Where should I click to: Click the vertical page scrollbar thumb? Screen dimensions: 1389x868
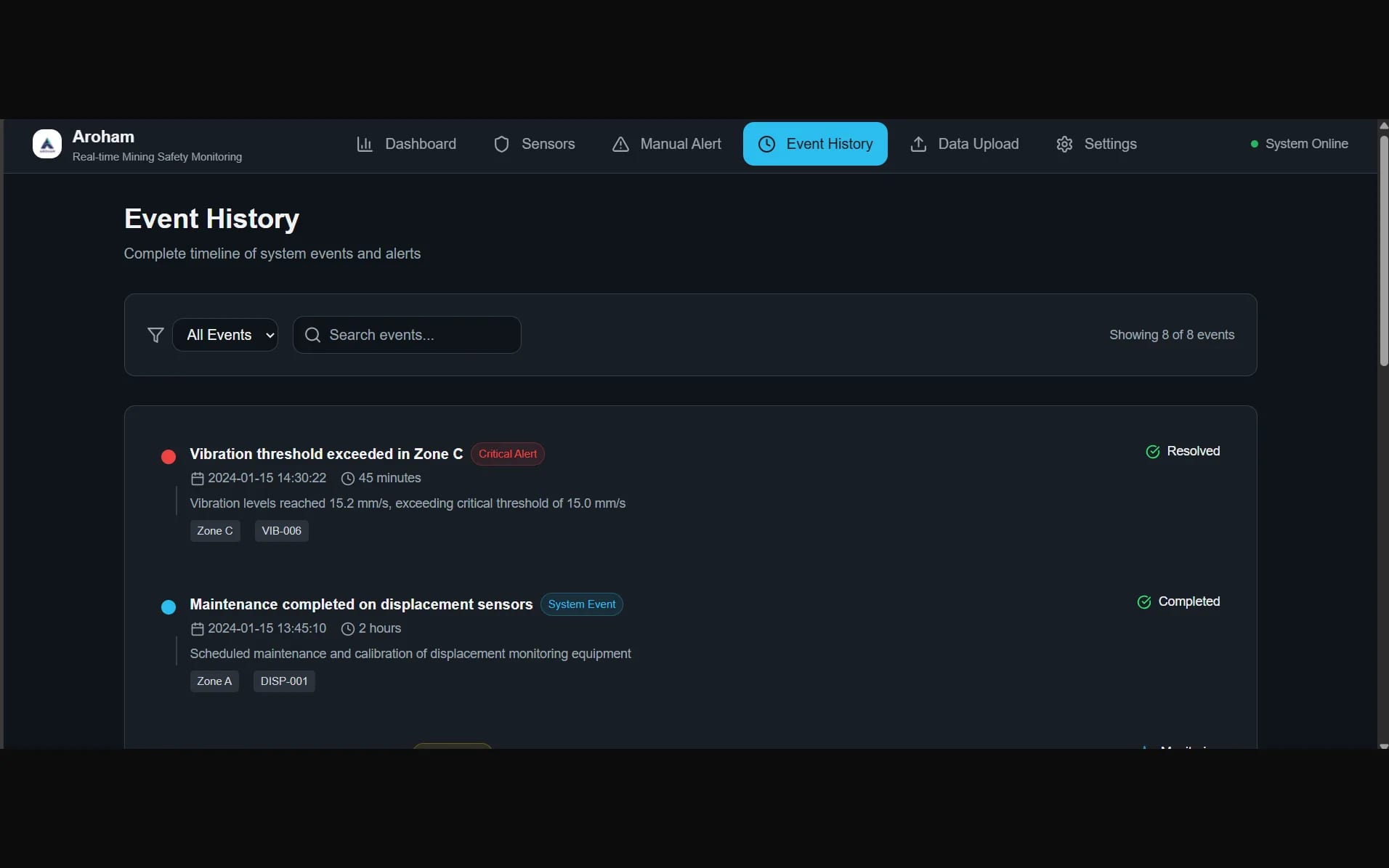pos(1384,251)
